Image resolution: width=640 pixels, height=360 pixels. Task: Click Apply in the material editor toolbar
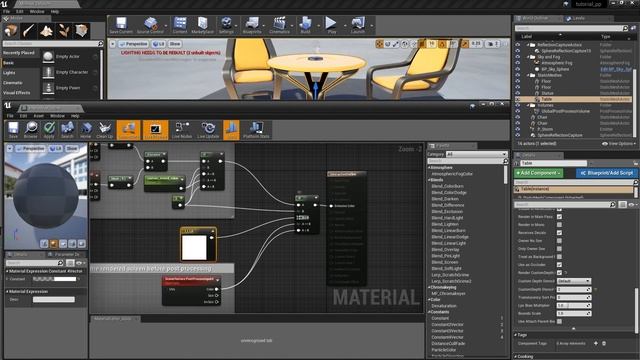pos(49,130)
